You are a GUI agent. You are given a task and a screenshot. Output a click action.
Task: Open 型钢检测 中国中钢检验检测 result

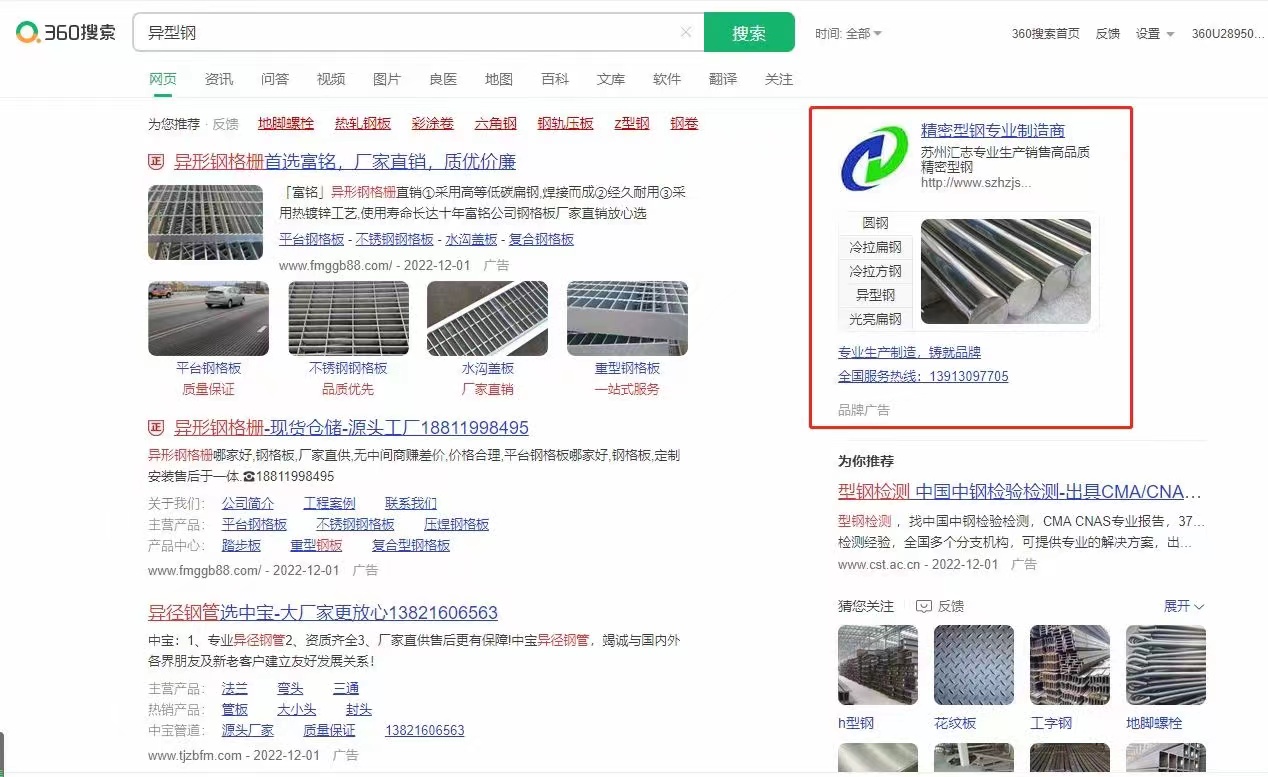tap(1020, 492)
